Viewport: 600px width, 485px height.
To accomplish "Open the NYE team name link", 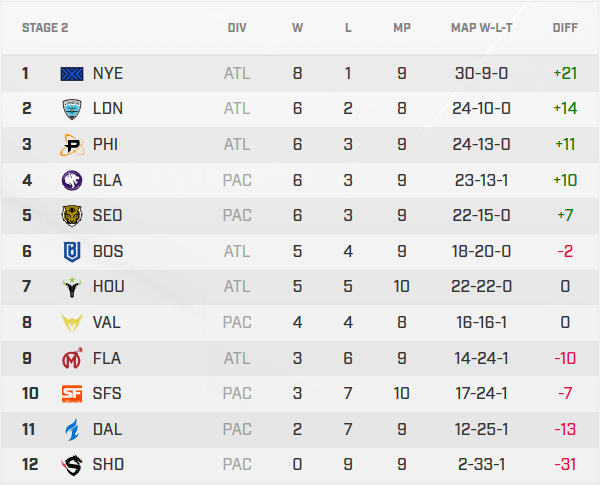I will 107,73.
